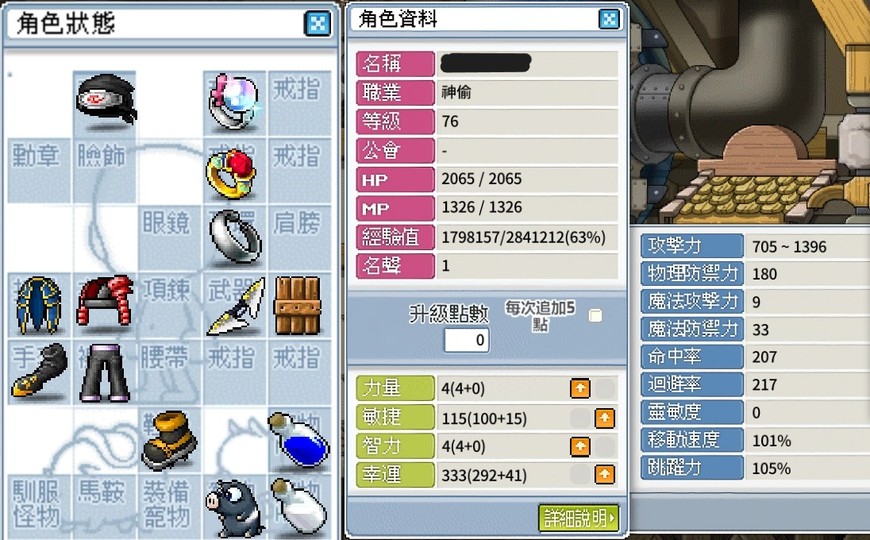Click the black pig pet icon

(x=233, y=509)
